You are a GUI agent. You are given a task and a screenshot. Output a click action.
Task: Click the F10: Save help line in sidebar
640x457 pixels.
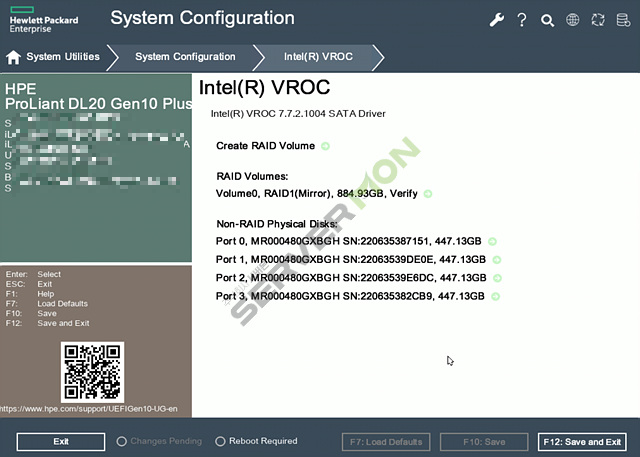click(31, 313)
